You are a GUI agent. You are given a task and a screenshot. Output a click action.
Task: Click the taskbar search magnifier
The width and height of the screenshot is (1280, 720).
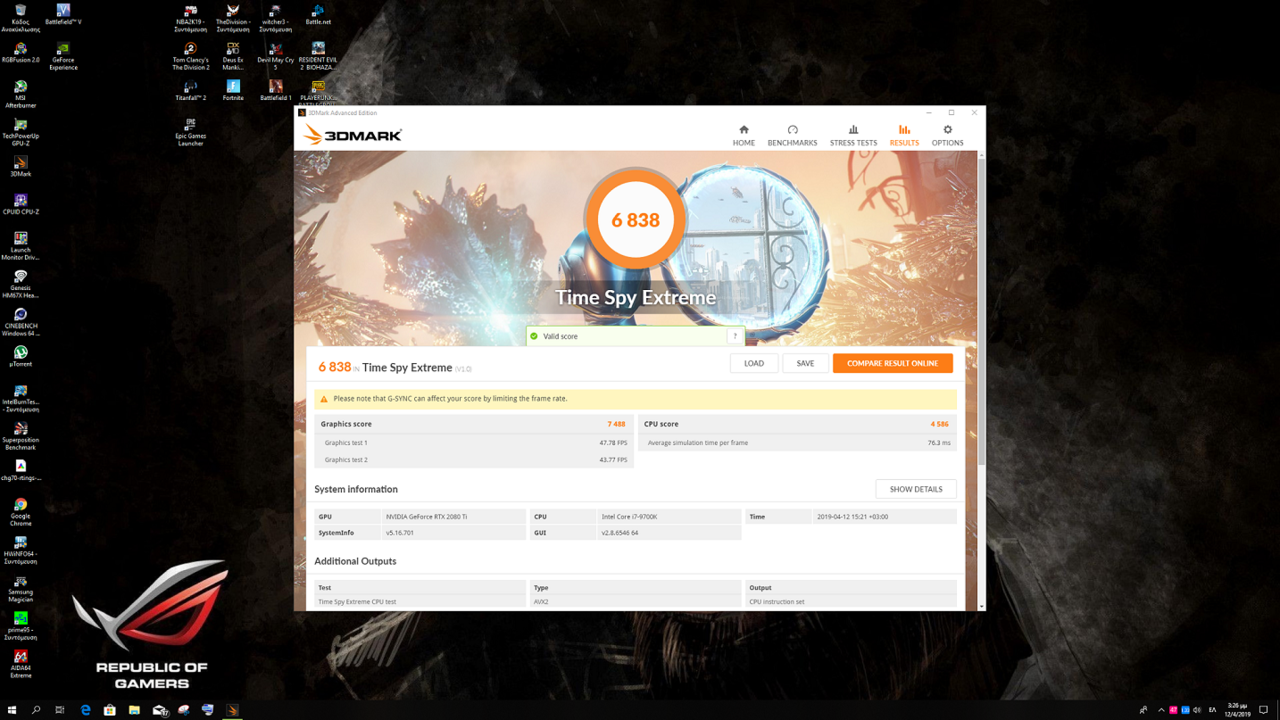(36, 710)
